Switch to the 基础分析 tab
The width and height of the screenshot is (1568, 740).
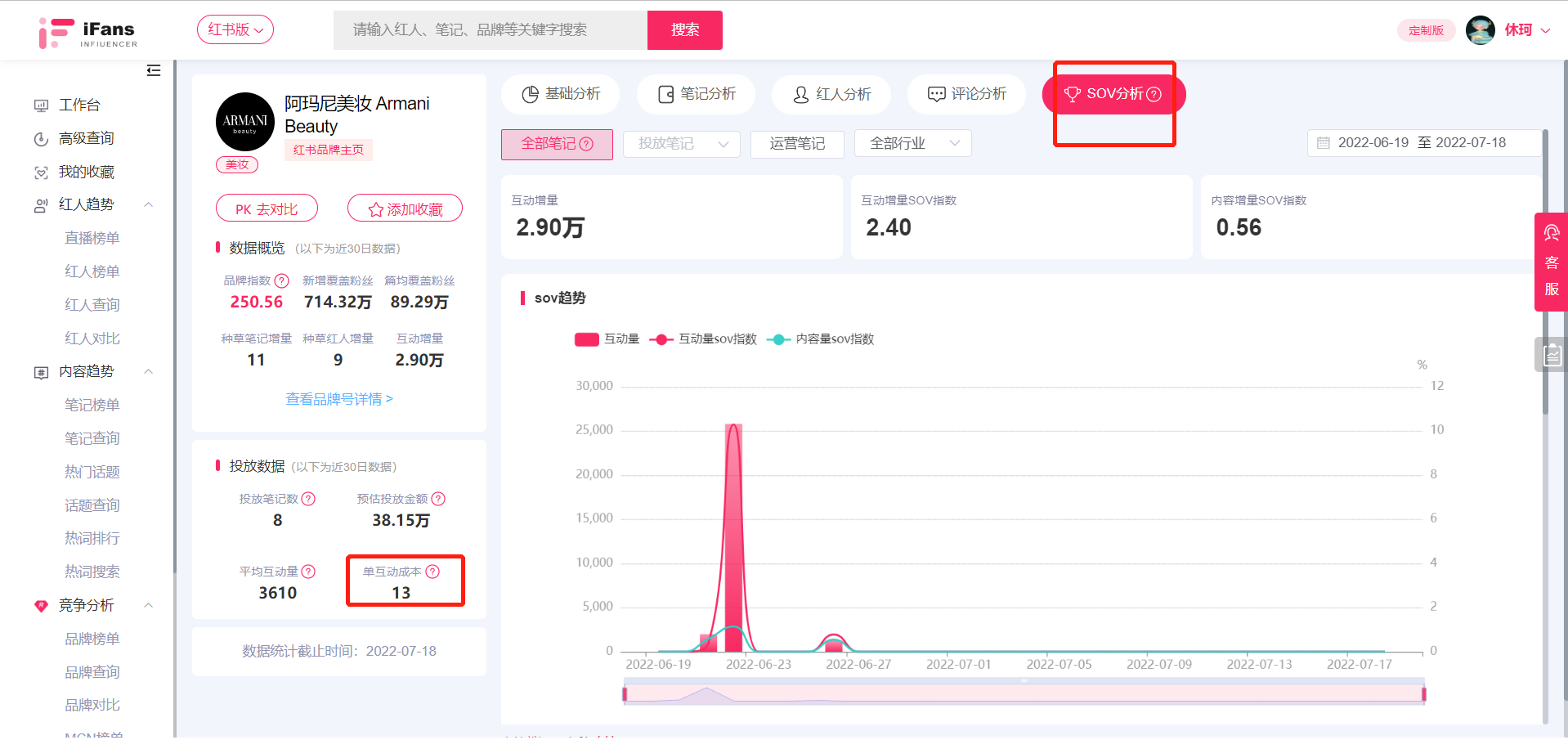[560, 94]
